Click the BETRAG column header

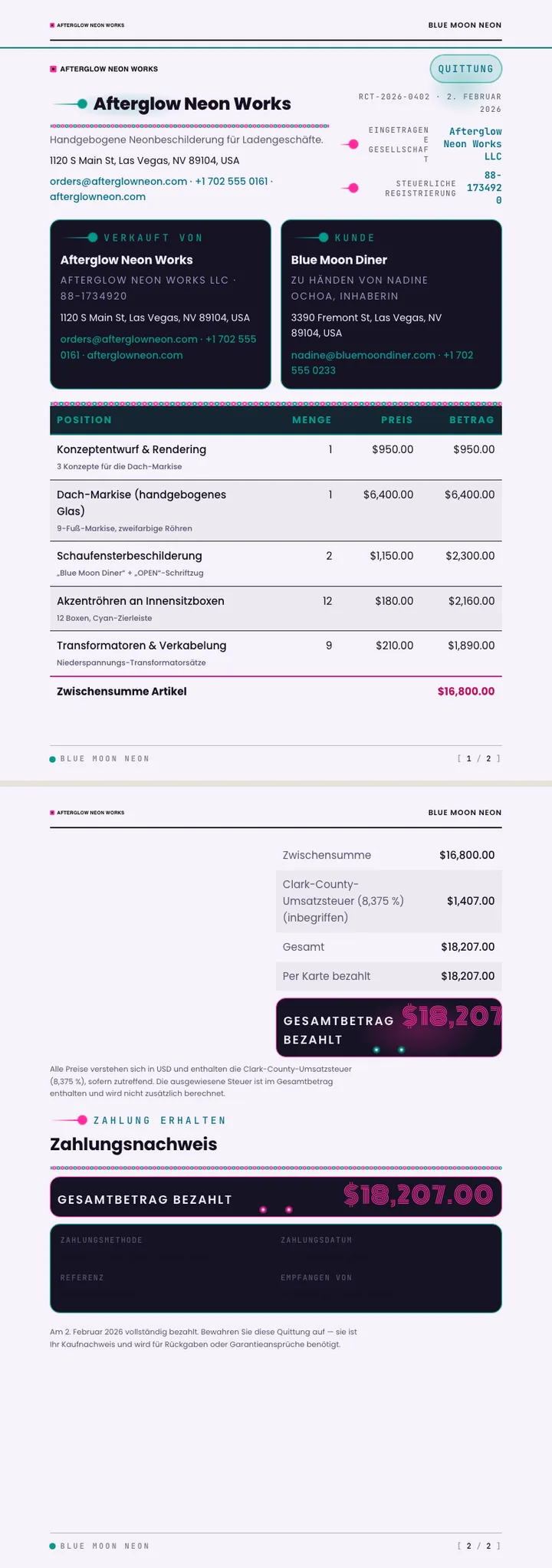472,420
